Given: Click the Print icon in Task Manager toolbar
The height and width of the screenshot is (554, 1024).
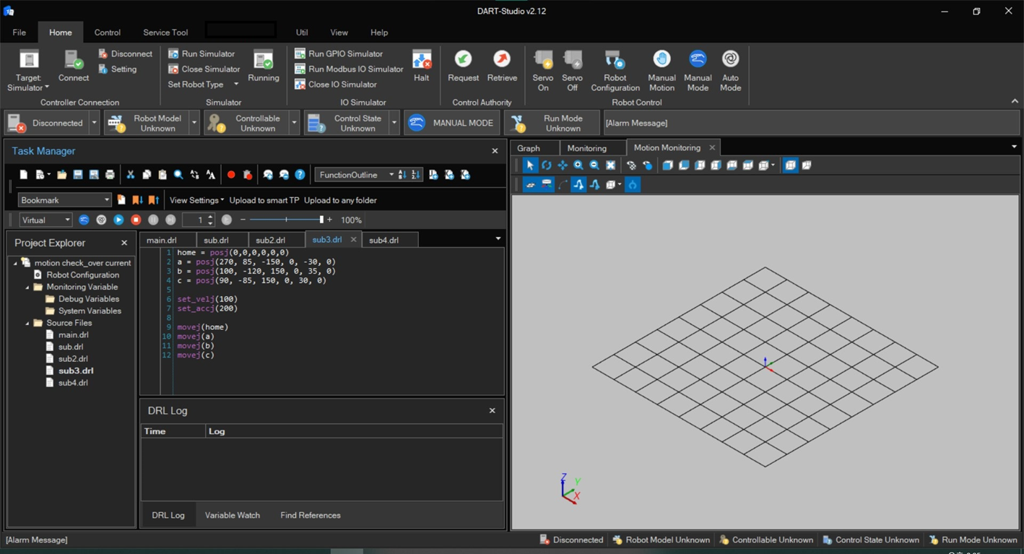Looking at the screenshot, I should [x=110, y=174].
